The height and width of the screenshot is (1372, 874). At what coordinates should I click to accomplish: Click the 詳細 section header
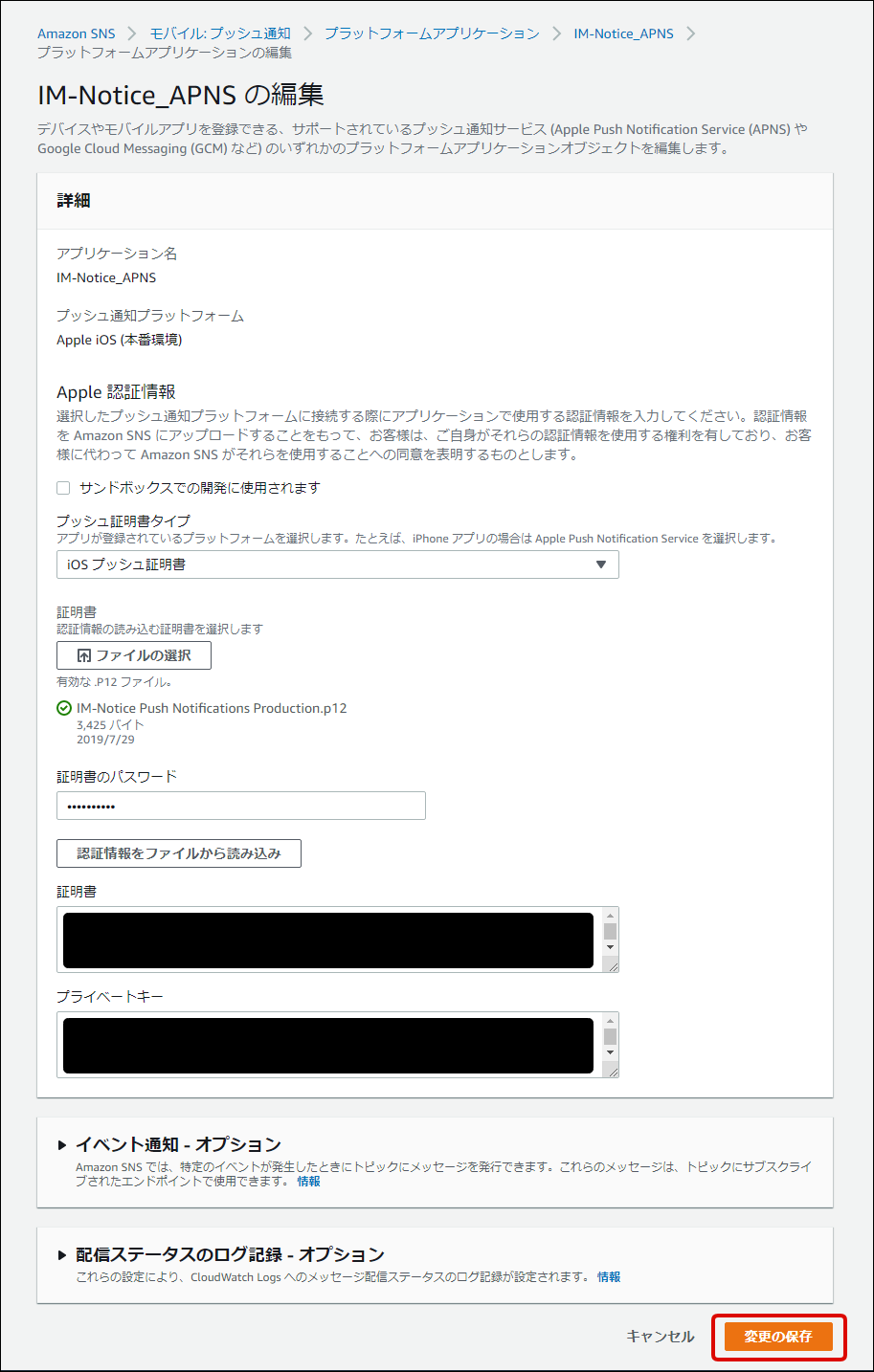pyautogui.click(x=74, y=201)
